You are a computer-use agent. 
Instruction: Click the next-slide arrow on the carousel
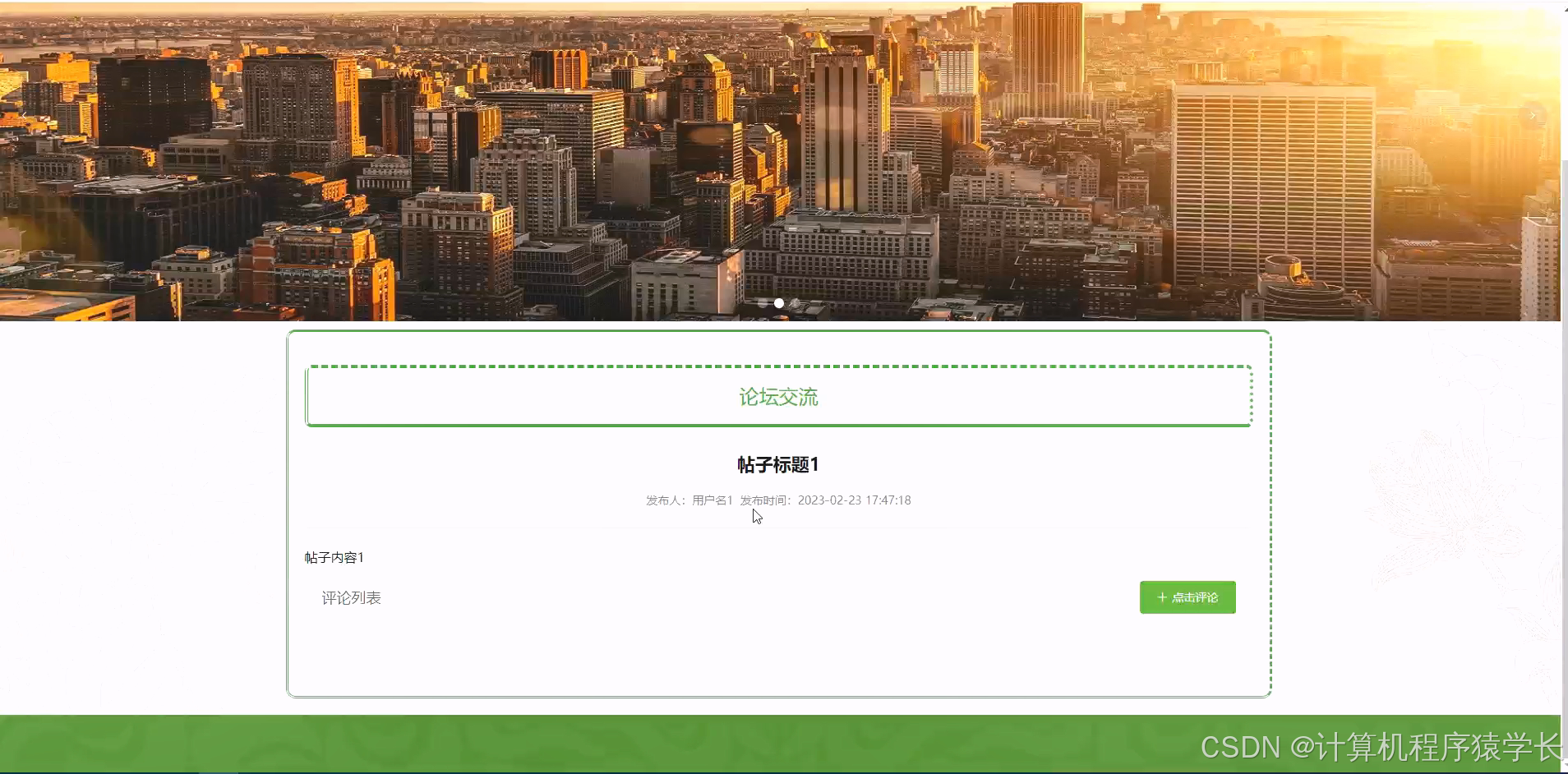click(x=1533, y=115)
